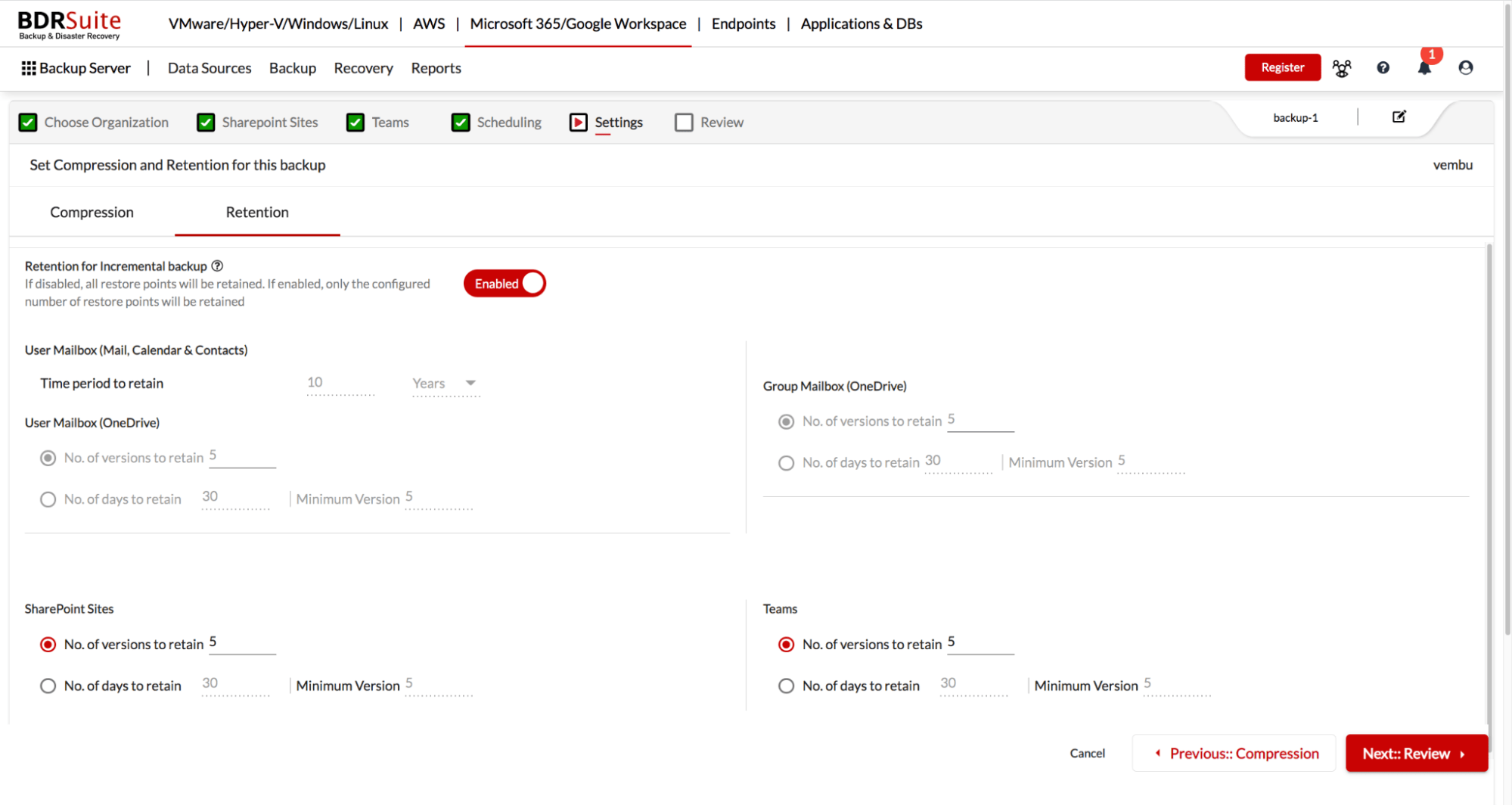Click the Choose Organization step check icon

(x=28, y=122)
